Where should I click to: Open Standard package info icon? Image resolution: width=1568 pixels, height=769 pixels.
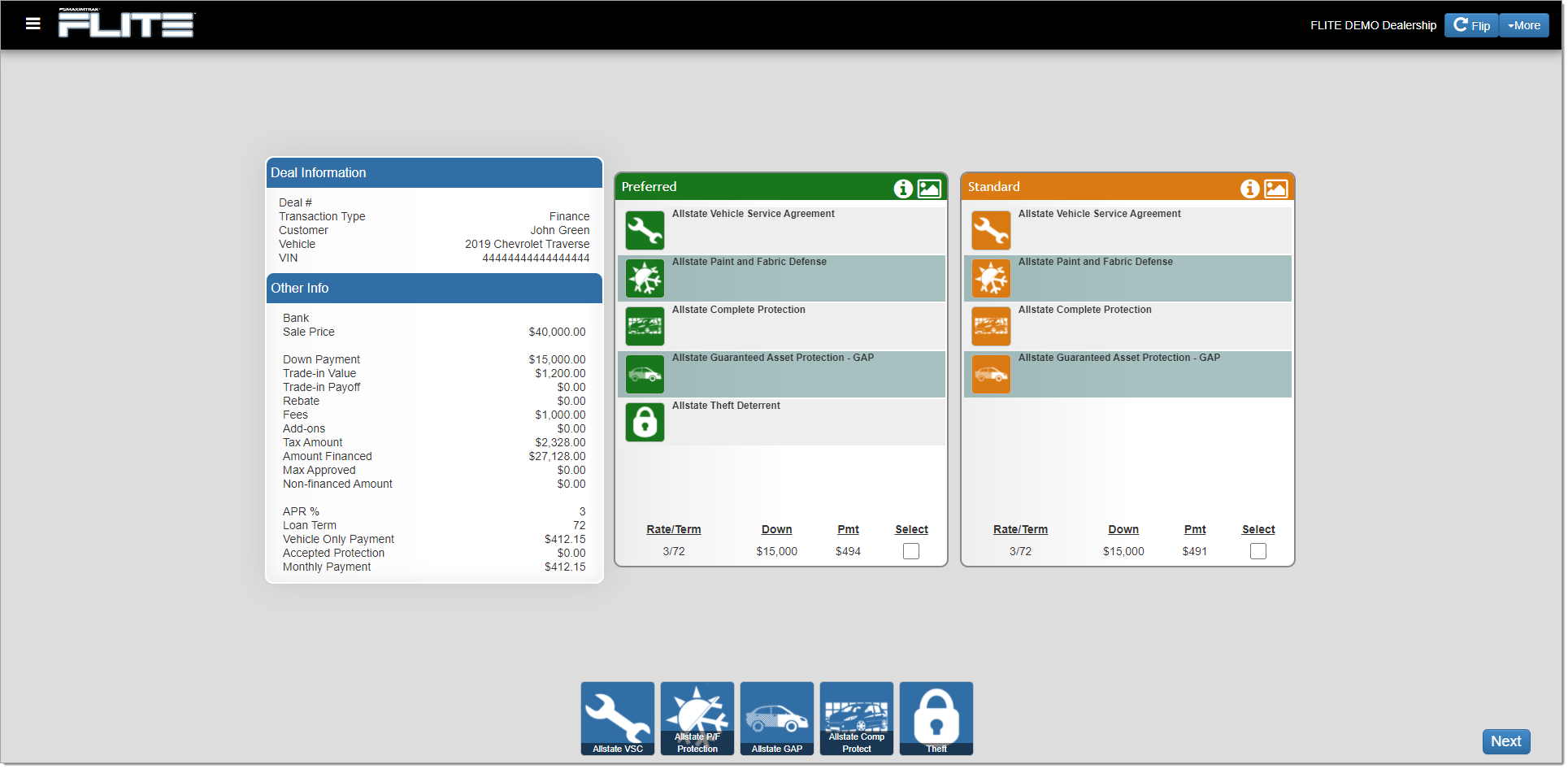click(x=1250, y=189)
